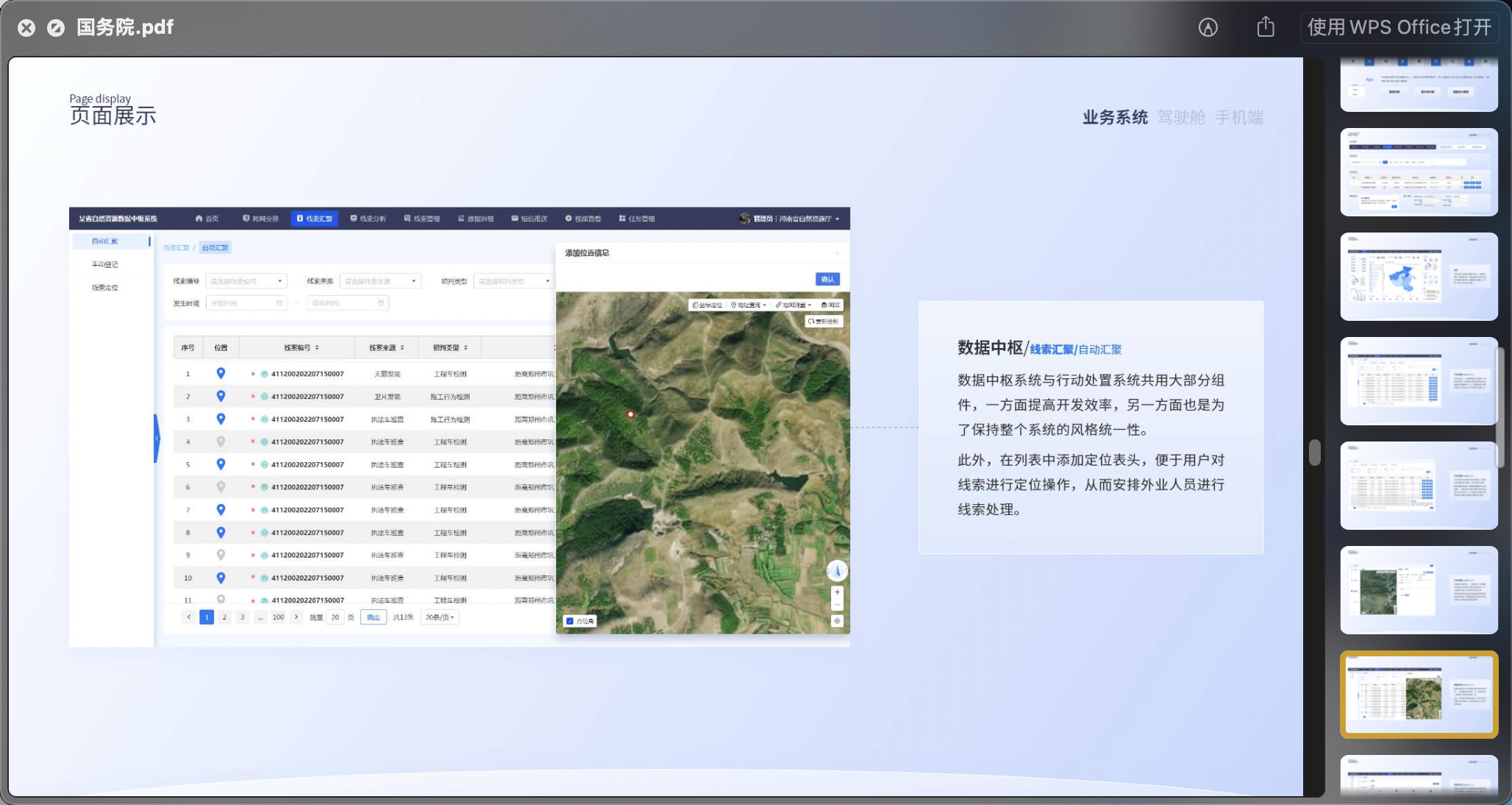Select 线索定位 in the left sidebar
This screenshot has height=805, width=1512.
[x=105, y=288]
